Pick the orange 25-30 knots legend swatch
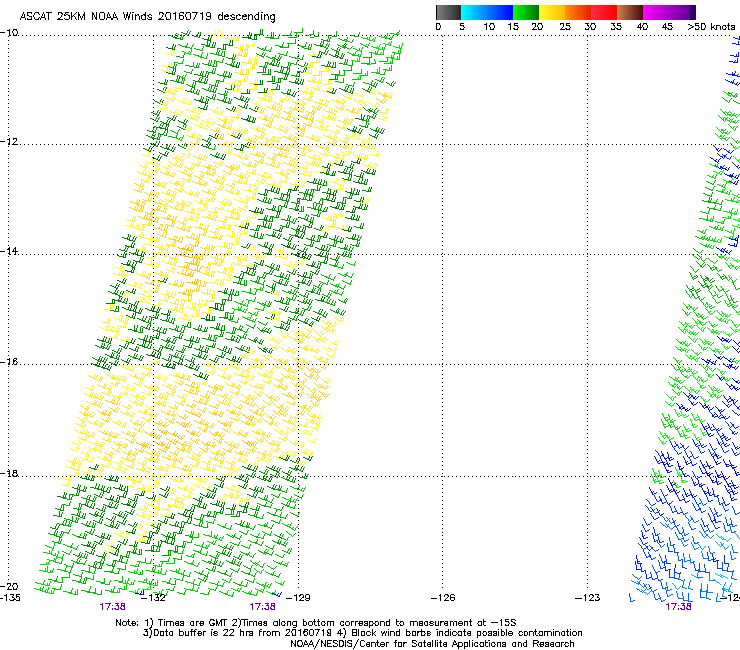This screenshot has height=650, width=740. point(578,12)
